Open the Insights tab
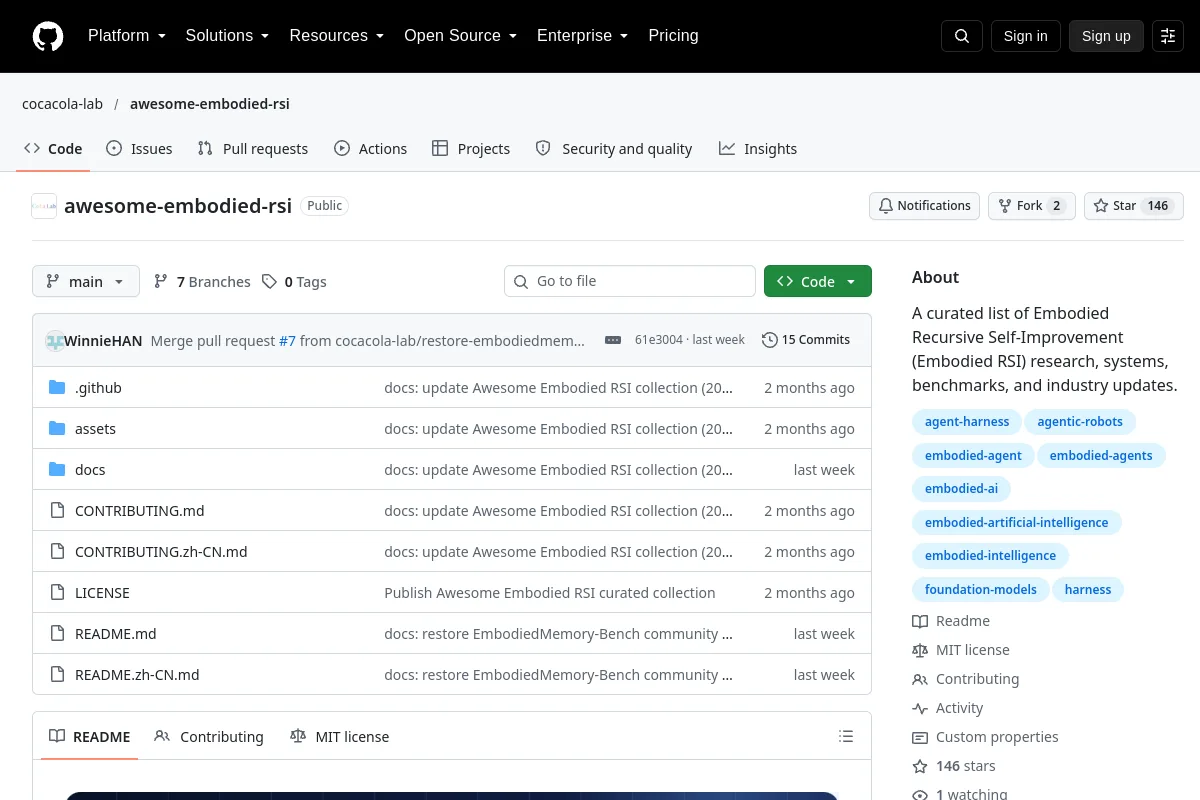The image size is (1200, 800). coord(758,149)
